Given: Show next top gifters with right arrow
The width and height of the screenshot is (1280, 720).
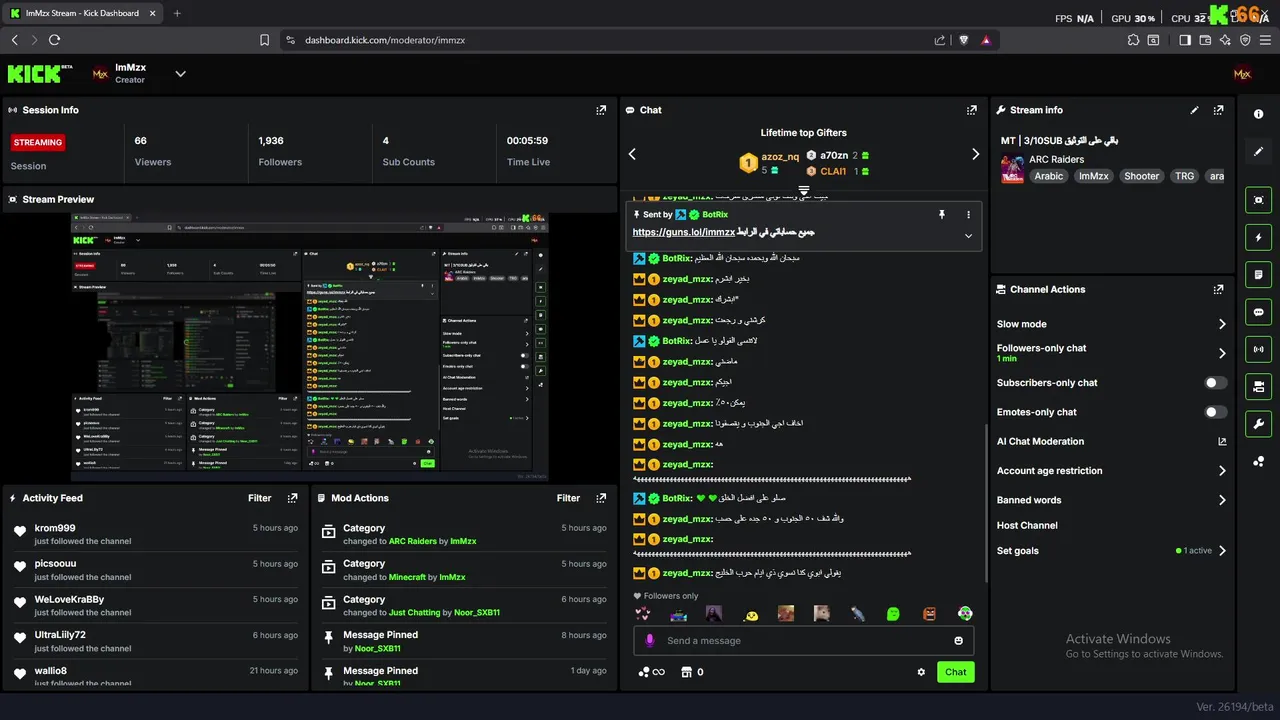Looking at the screenshot, I should point(975,154).
